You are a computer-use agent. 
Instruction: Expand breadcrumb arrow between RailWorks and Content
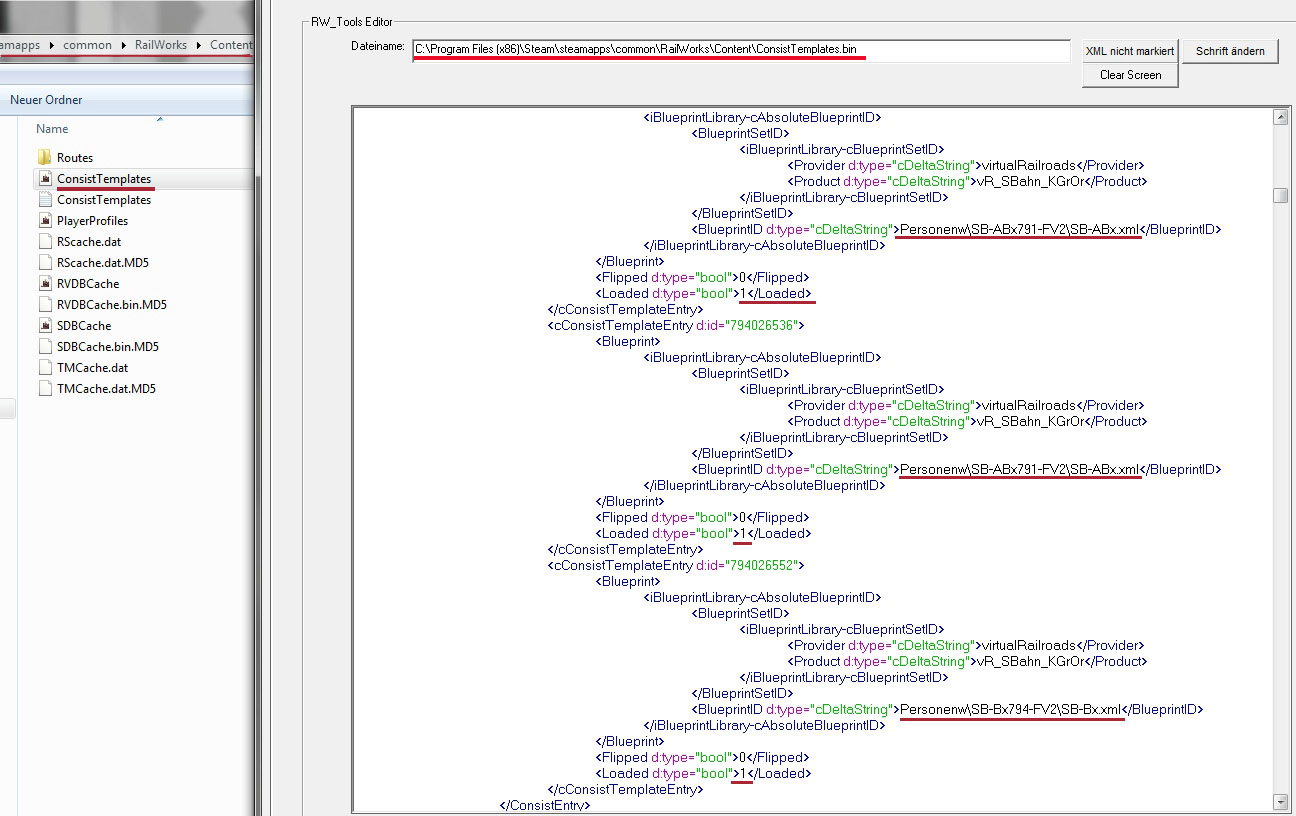199,46
